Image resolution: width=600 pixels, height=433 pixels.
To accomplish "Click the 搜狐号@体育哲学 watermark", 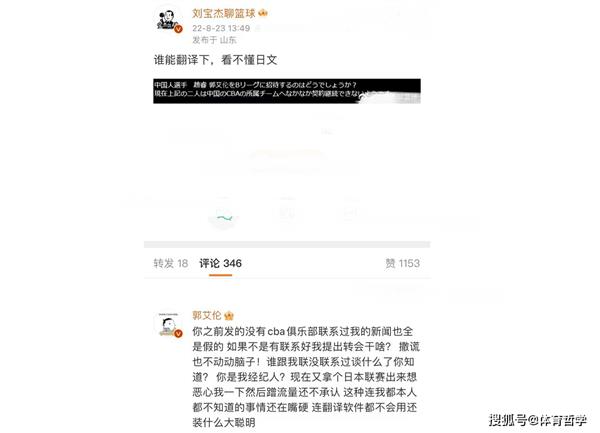I will pyautogui.click(x=538, y=420).
